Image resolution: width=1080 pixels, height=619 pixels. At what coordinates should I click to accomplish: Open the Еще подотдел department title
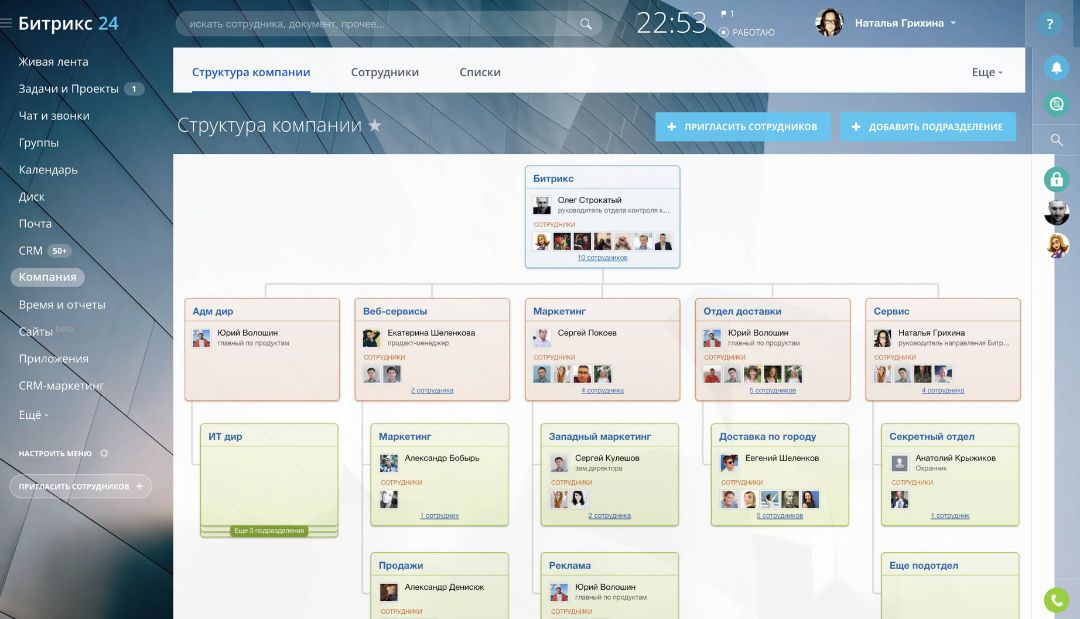[923, 565]
